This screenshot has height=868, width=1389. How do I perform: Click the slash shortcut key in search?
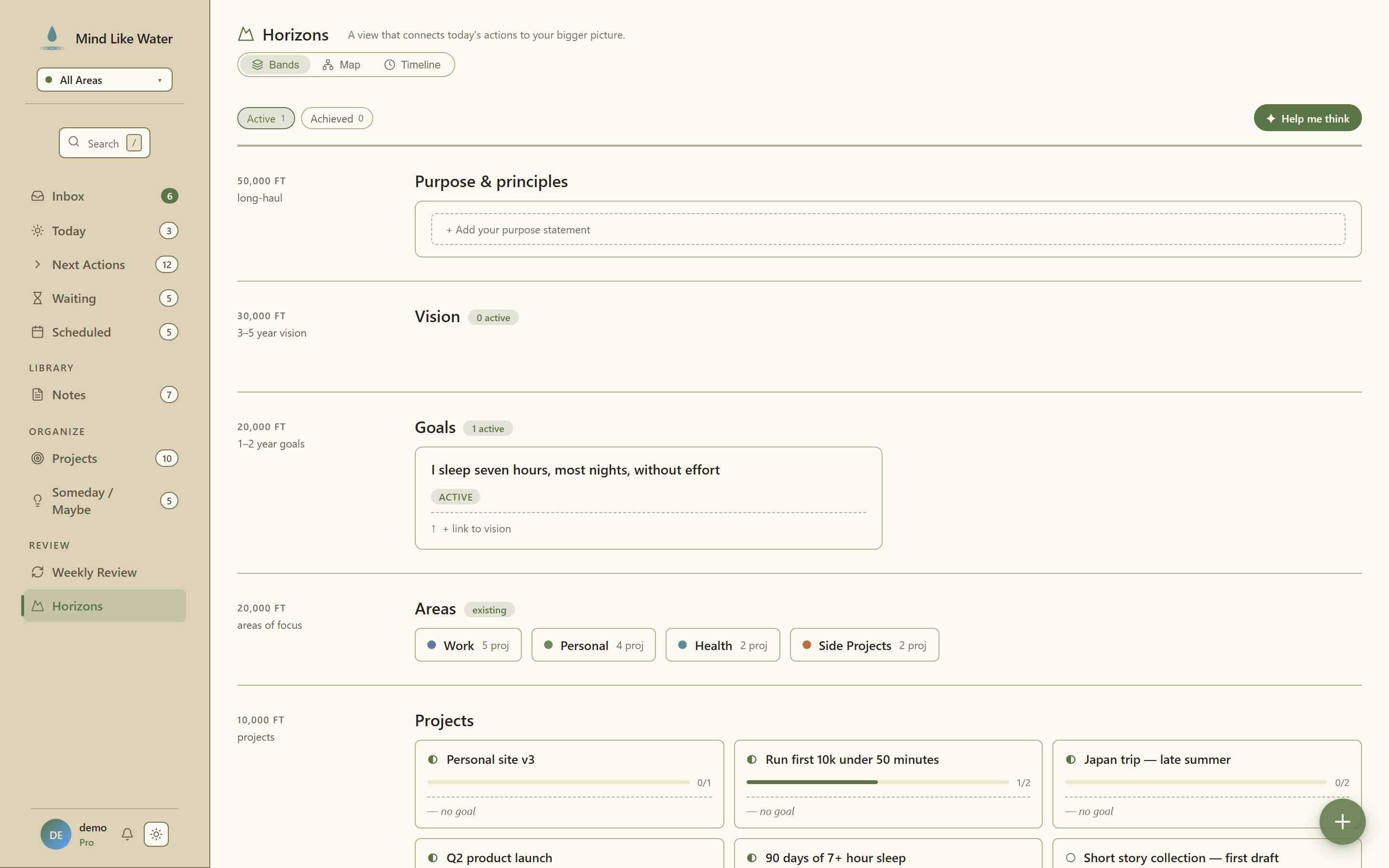tap(134, 142)
